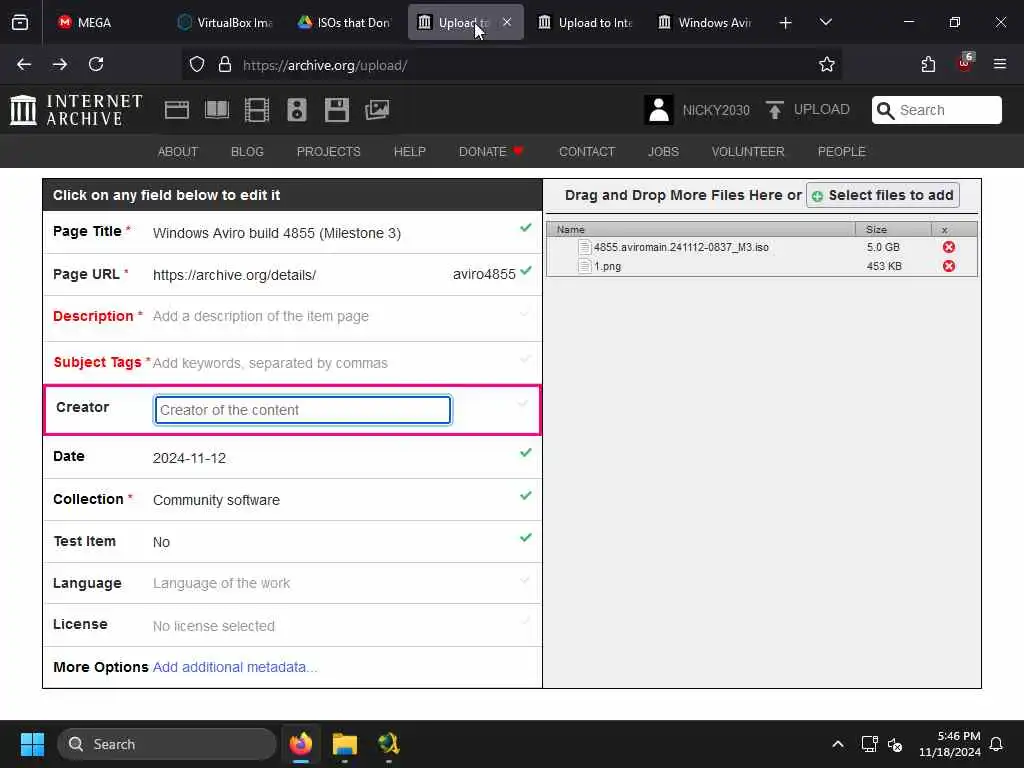Click the Creator input field
The height and width of the screenshot is (768, 1024).
(x=303, y=410)
